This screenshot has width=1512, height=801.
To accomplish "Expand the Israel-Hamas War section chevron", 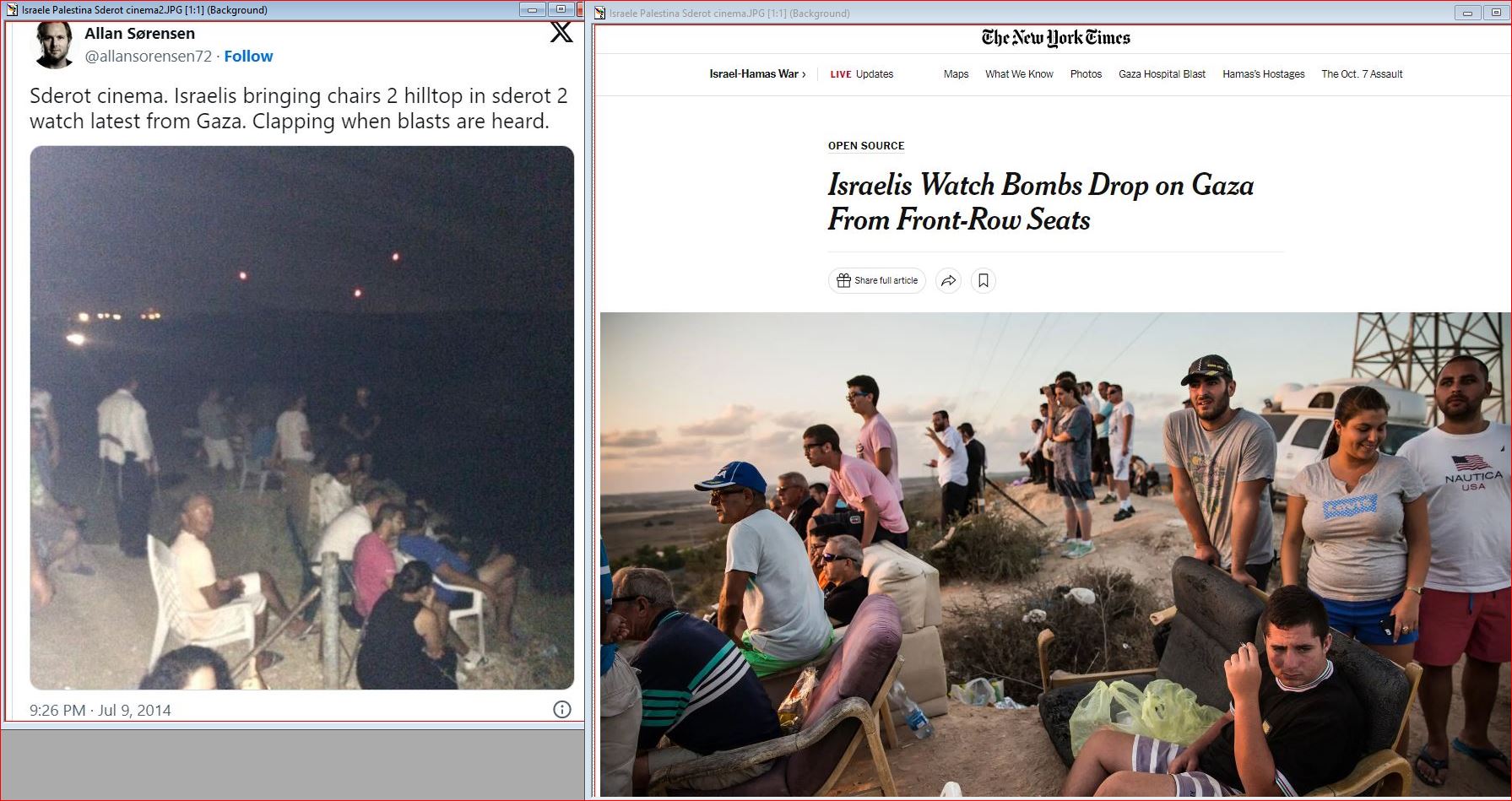I will [x=804, y=74].
